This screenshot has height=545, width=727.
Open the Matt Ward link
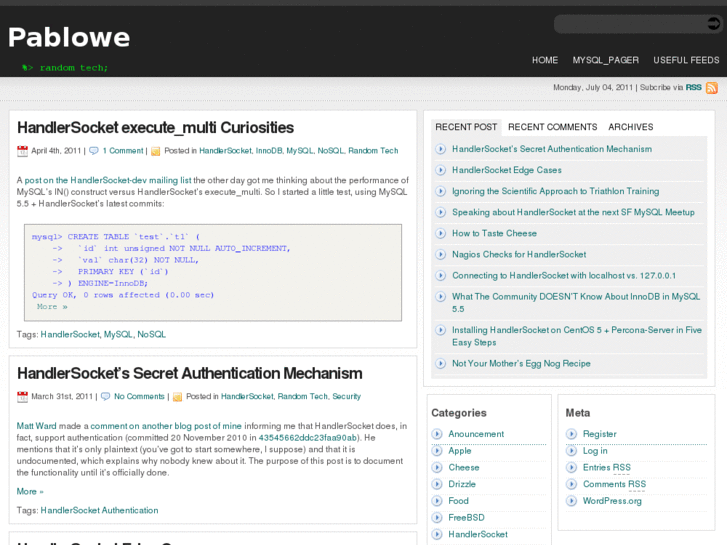coord(36,426)
